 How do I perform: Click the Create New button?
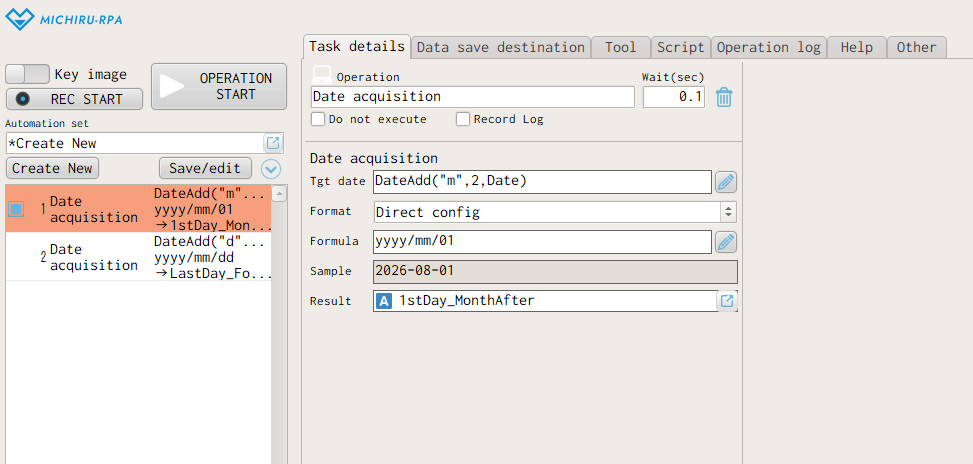53,168
